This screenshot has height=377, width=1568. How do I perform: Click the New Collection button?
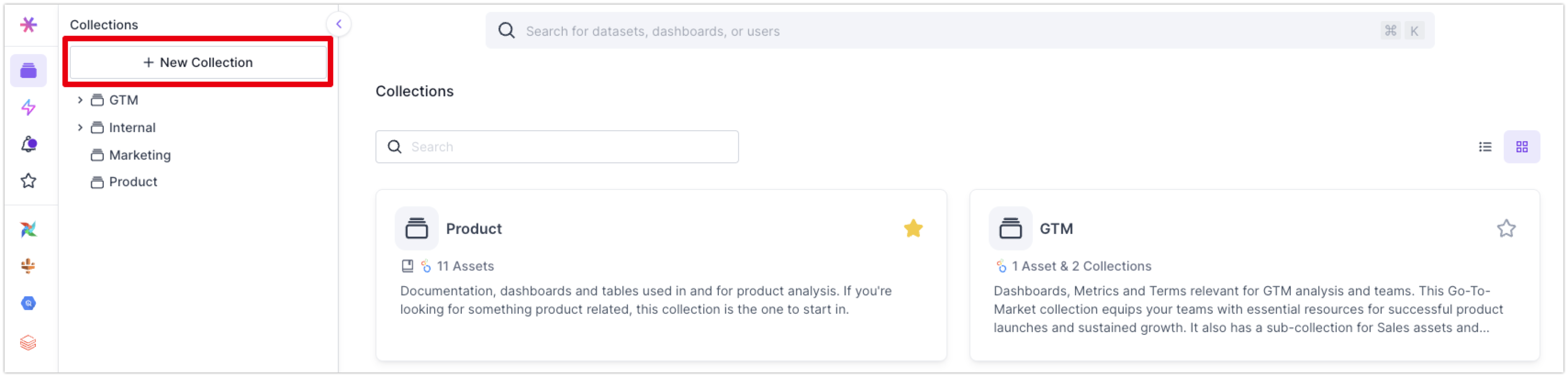(x=198, y=62)
